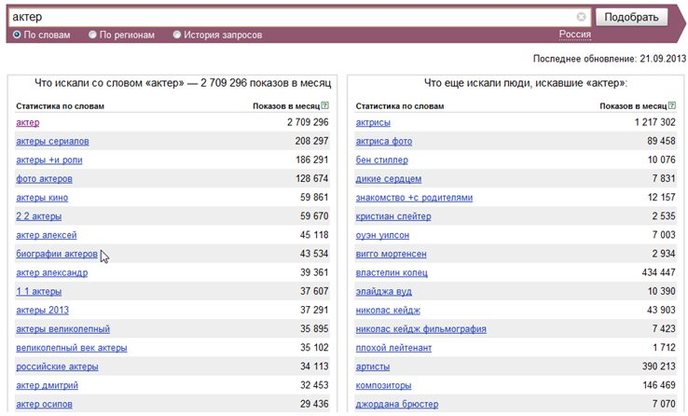Open the российские актеры link
The width and height of the screenshot is (688, 416).
57,367
